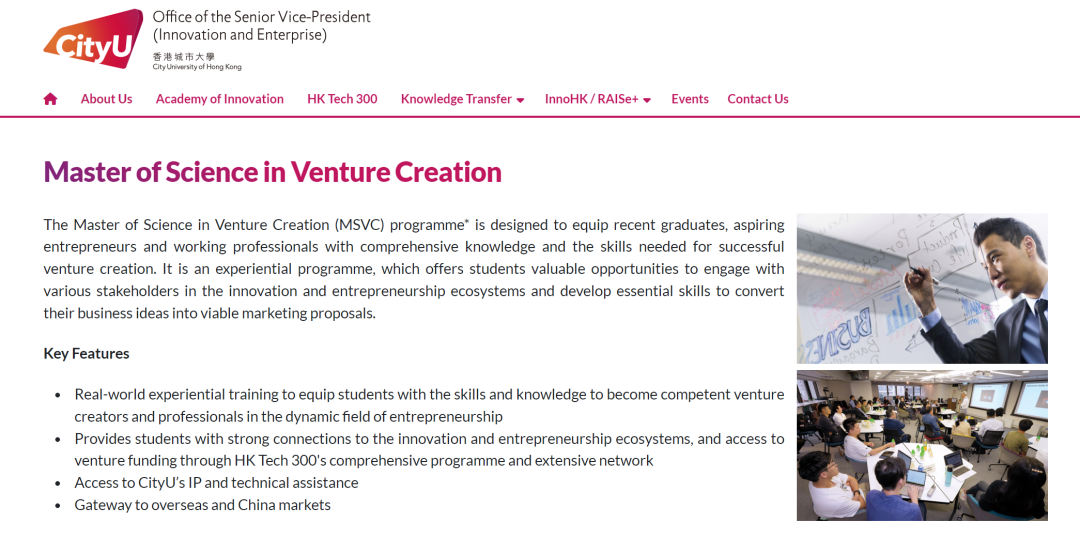
Task: Expand the Knowledge Transfer dropdown
Action: pos(462,99)
